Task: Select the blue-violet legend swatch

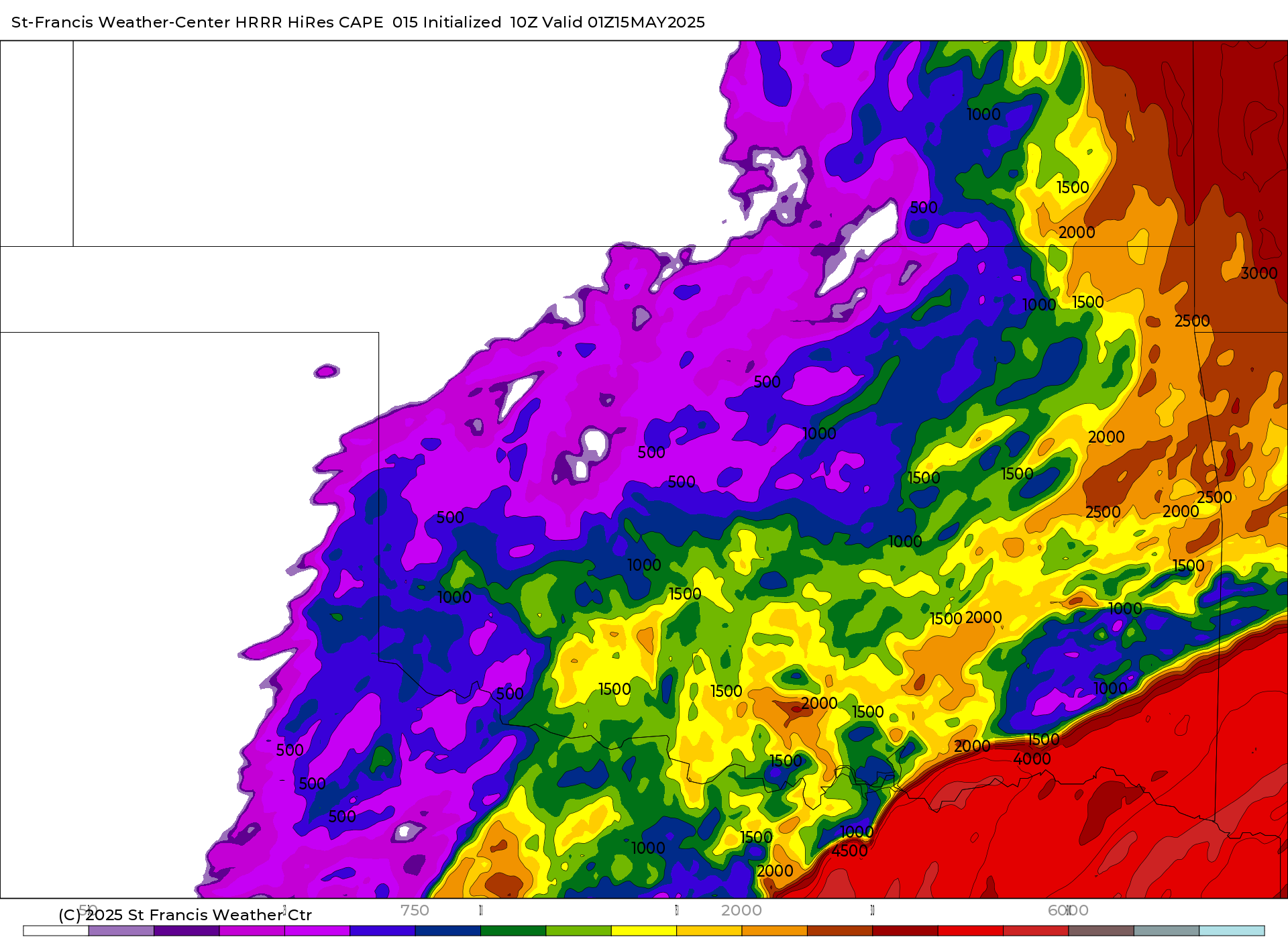Action: (x=382, y=930)
